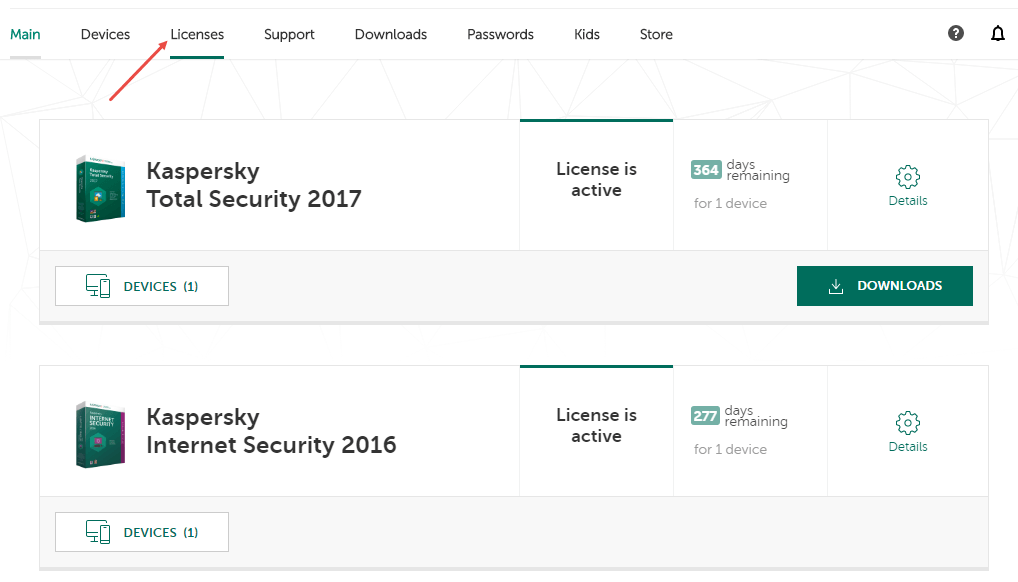Click 'License is active' for Total Security 2017
Screen dimensions: 1018x582
[597, 179]
